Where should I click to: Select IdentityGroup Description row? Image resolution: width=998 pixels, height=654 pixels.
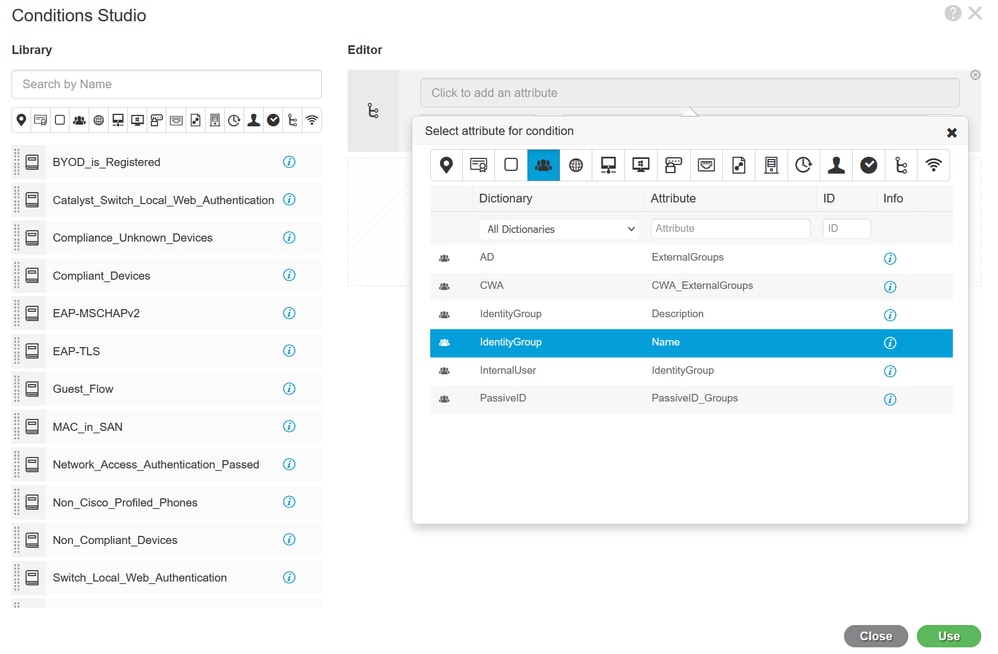coord(691,314)
